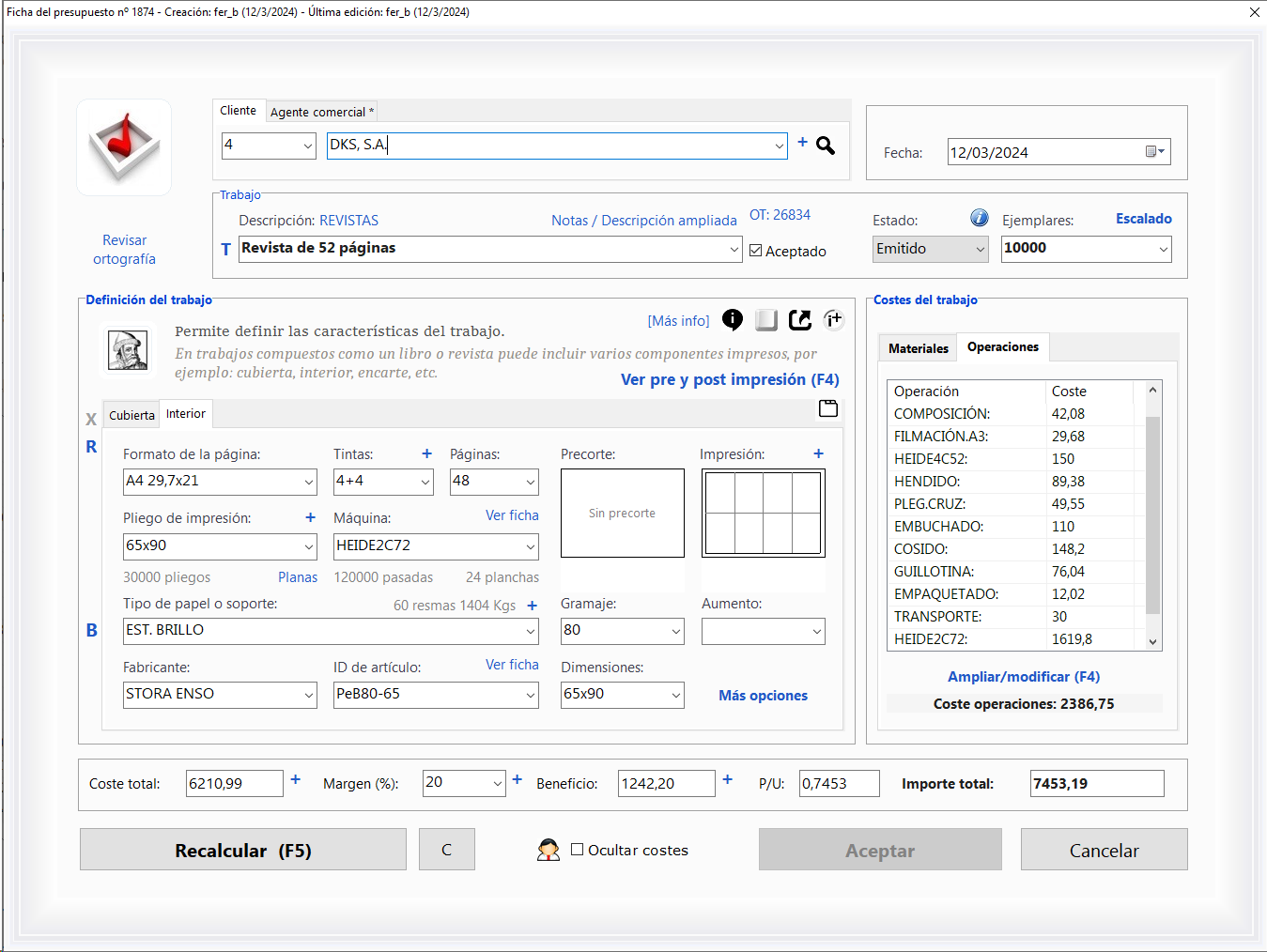Open the Materiales tab
This screenshot has height=952, width=1267.
coord(919,348)
